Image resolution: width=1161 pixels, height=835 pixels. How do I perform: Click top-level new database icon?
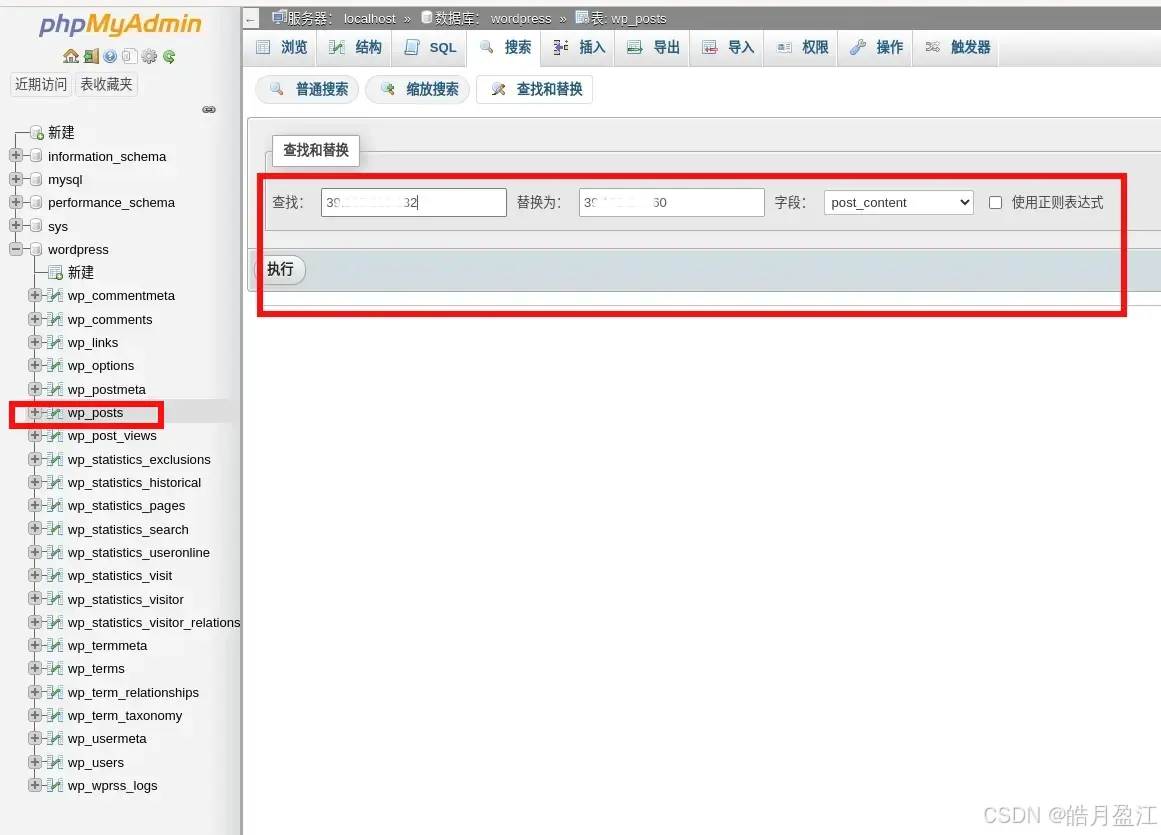[36, 133]
